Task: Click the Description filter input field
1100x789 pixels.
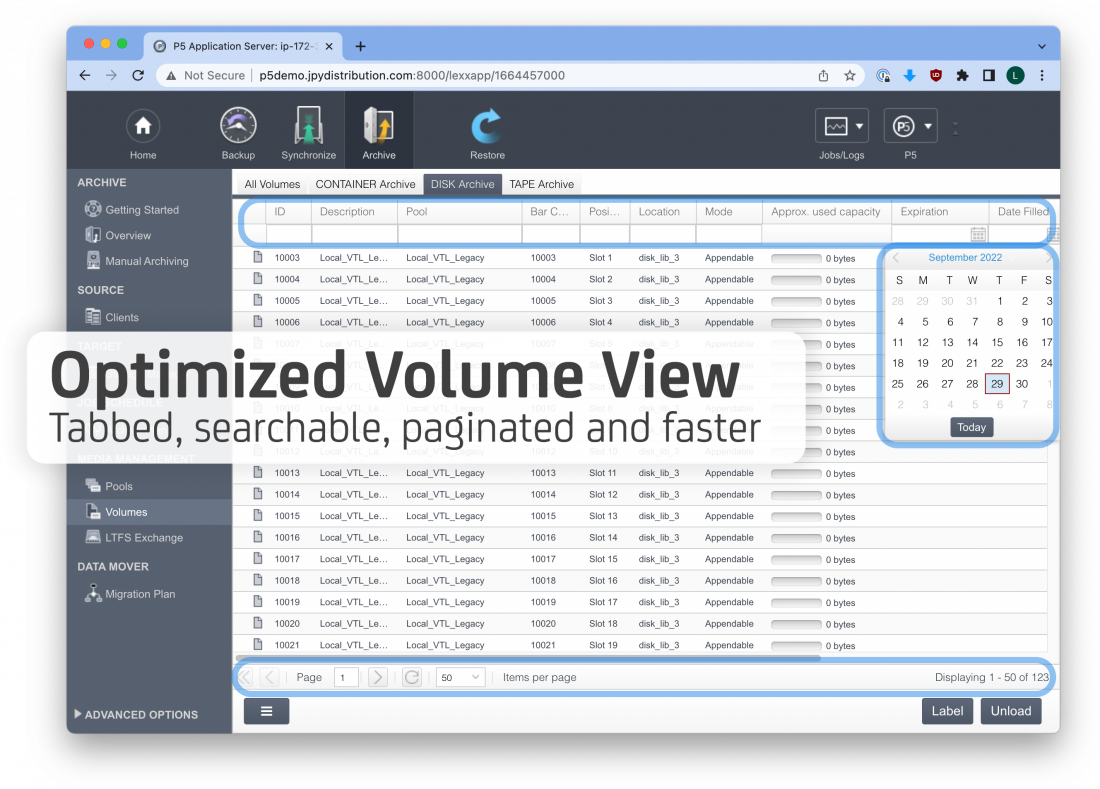Action: click(354, 234)
